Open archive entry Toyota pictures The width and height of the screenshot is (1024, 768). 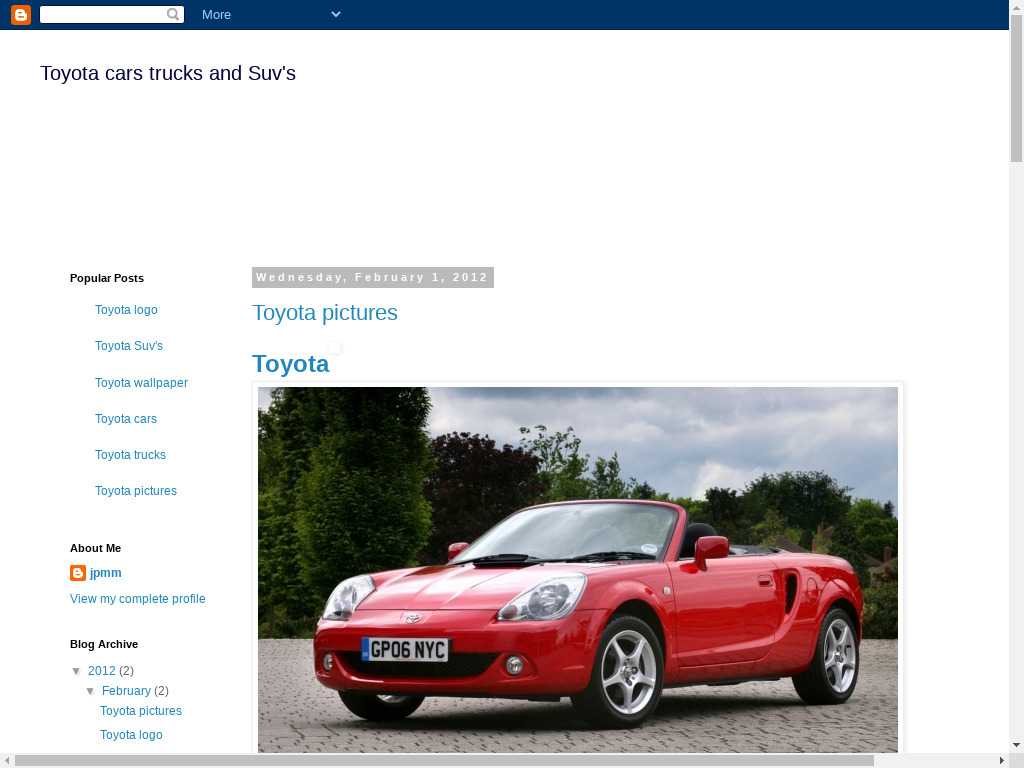[x=141, y=711]
